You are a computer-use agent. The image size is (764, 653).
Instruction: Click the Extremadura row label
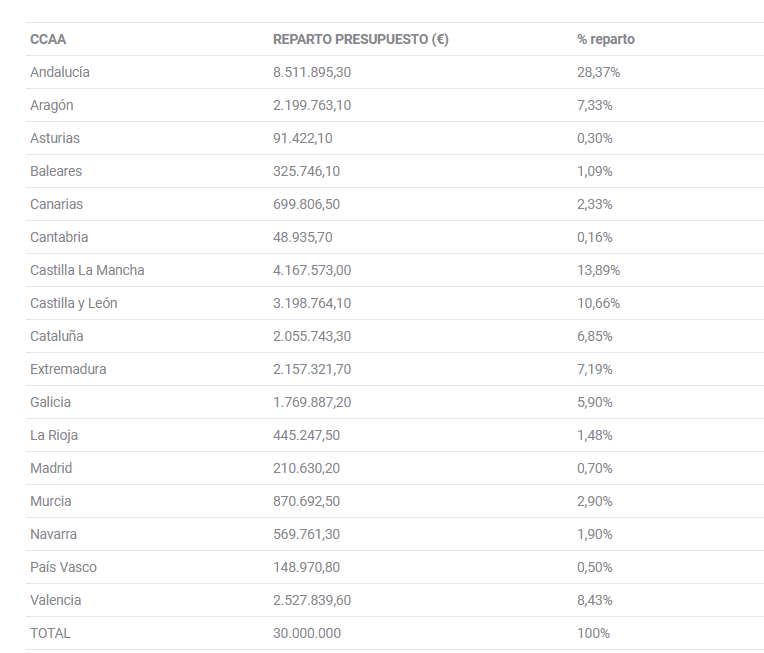(68, 369)
